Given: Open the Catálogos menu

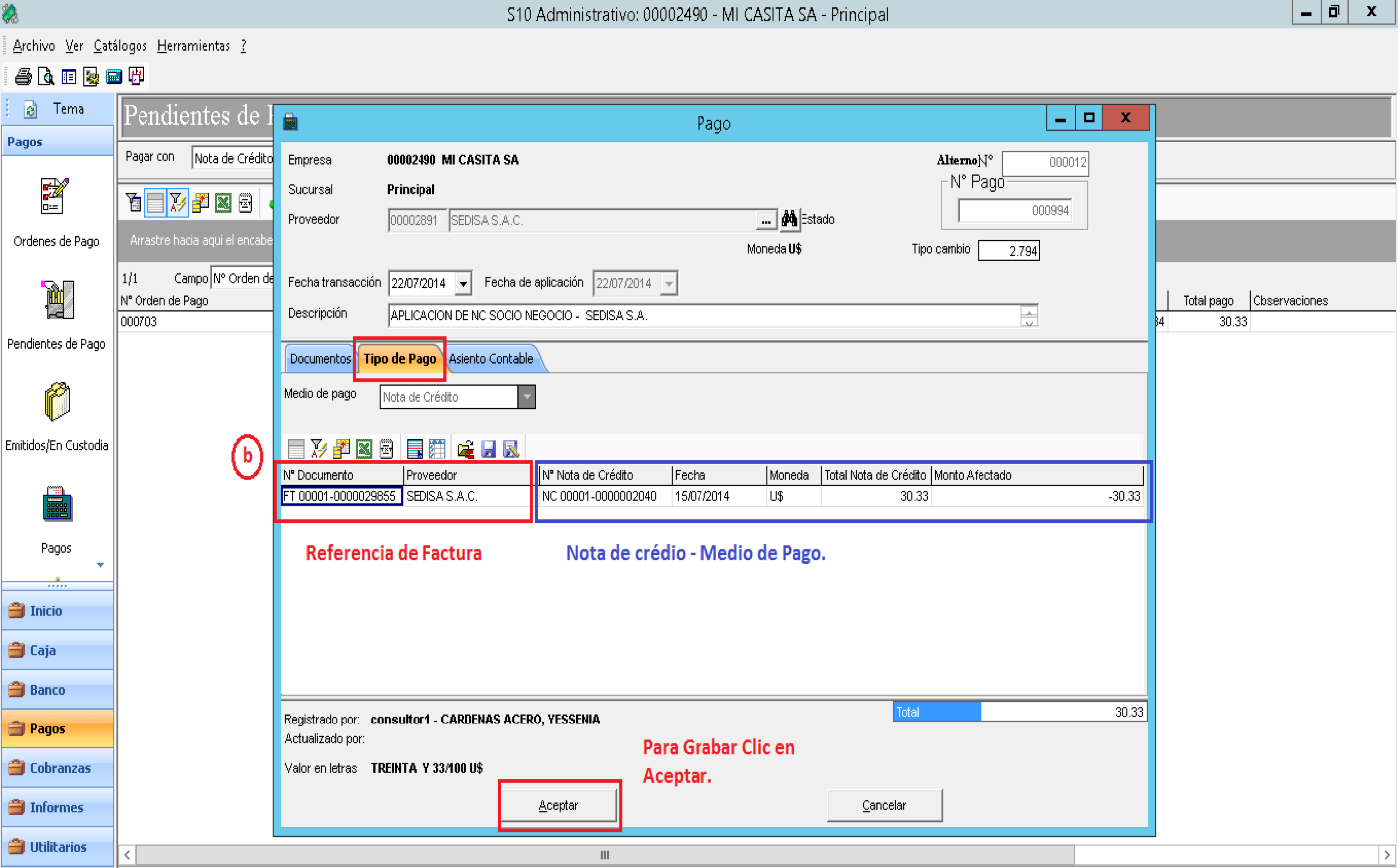Looking at the screenshot, I should [121, 46].
